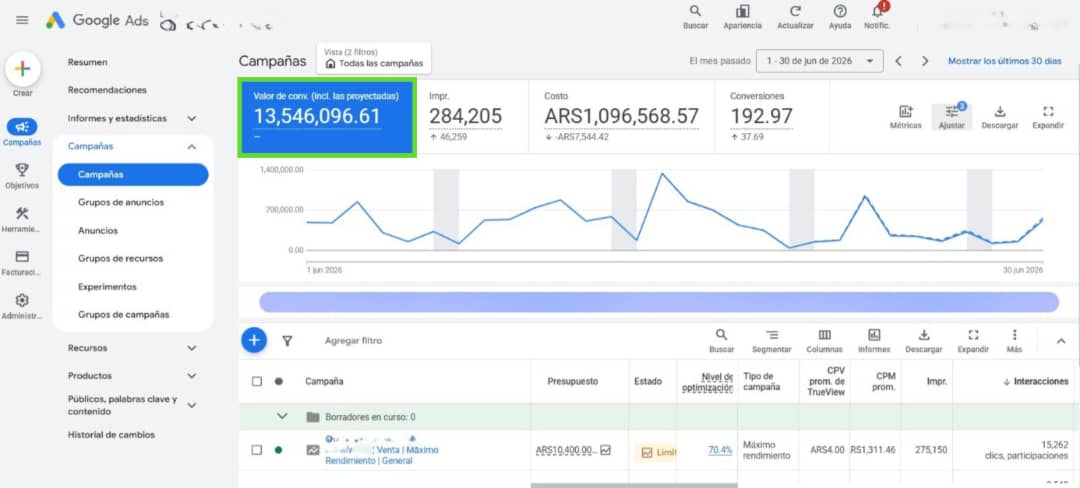Select Experimentos menu item
The width and height of the screenshot is (1080, 488).
pyautogui.click(x=107, y=286)
